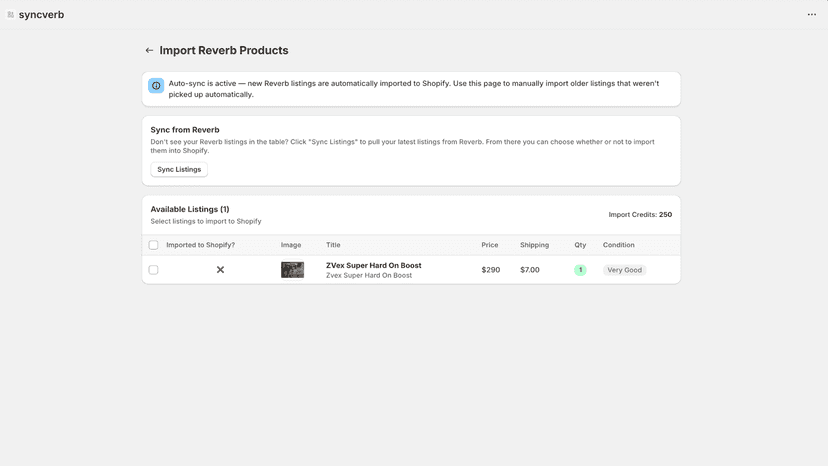Screen dimensions: 828x466
Task: Click the Qty column header
Action: pos(580,245)
